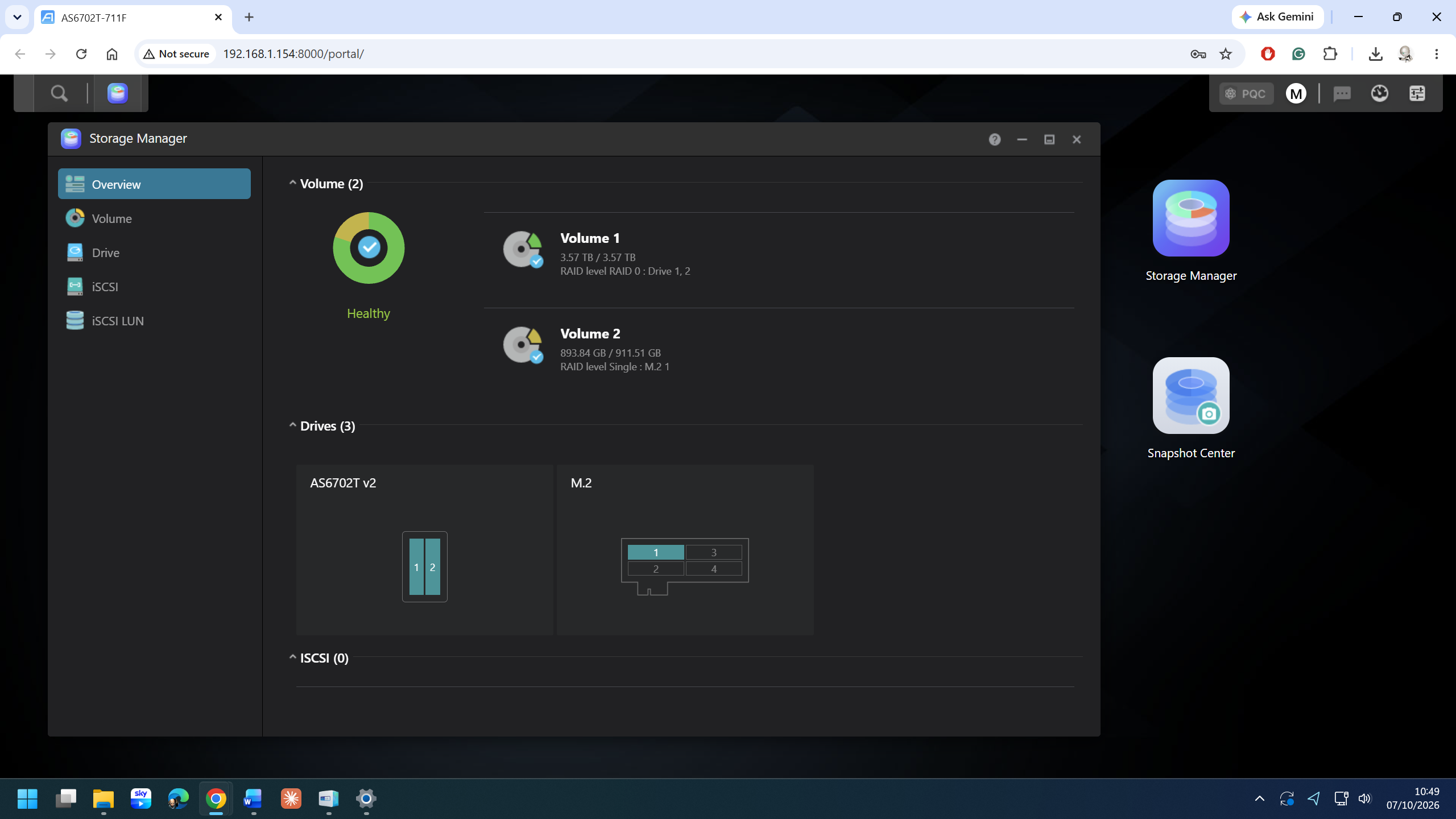This screenshot has height=819, width=1456.
Task: Collapse the Drives (3) section
Action: pyautogui.click(x=292, y=425)
